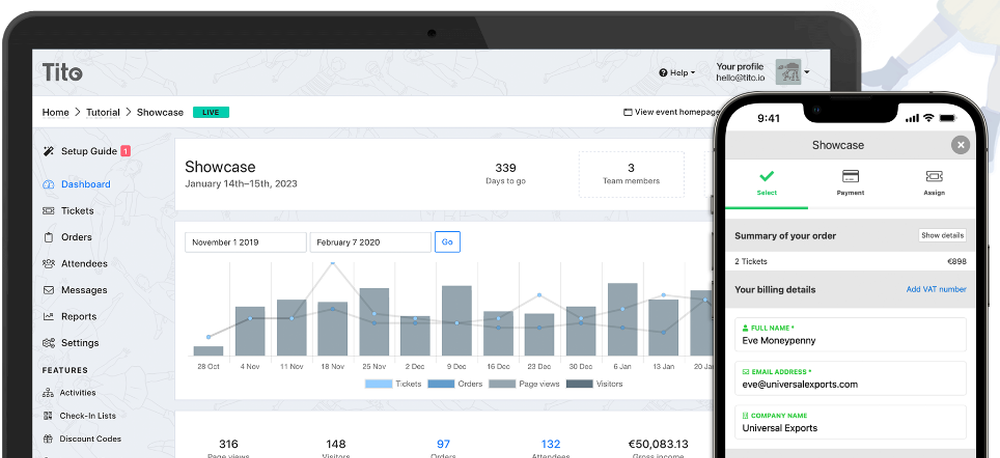Select Dashboard in the sidebar

coord(85,184)
